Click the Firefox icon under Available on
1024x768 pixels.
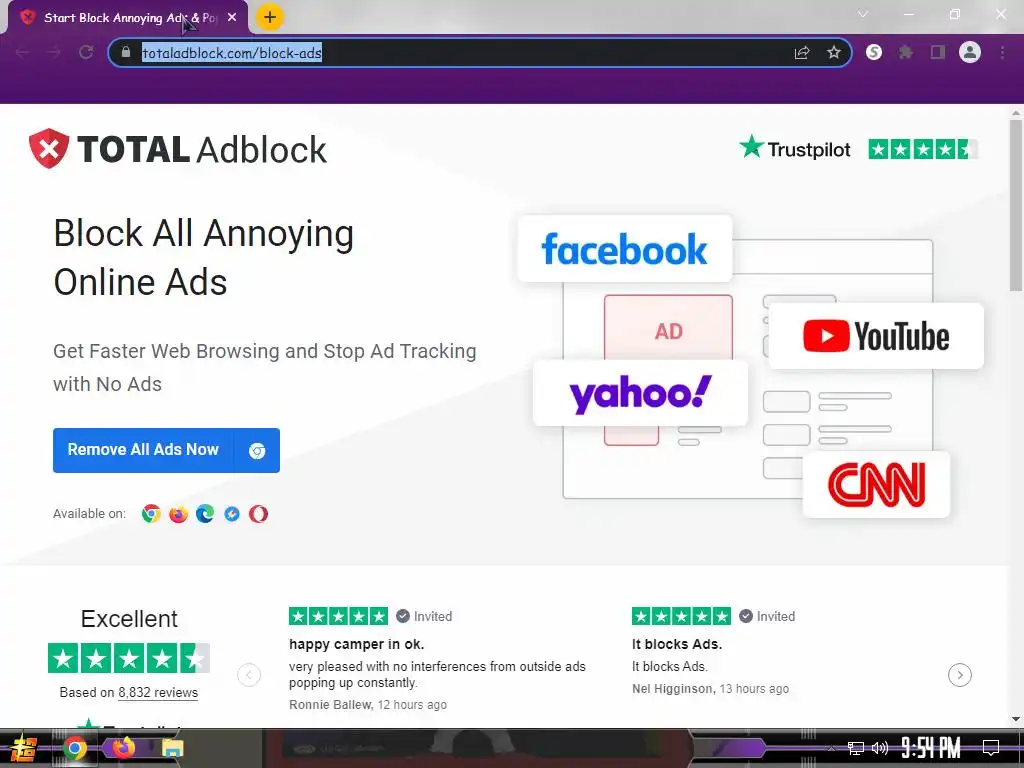(178, 514)
